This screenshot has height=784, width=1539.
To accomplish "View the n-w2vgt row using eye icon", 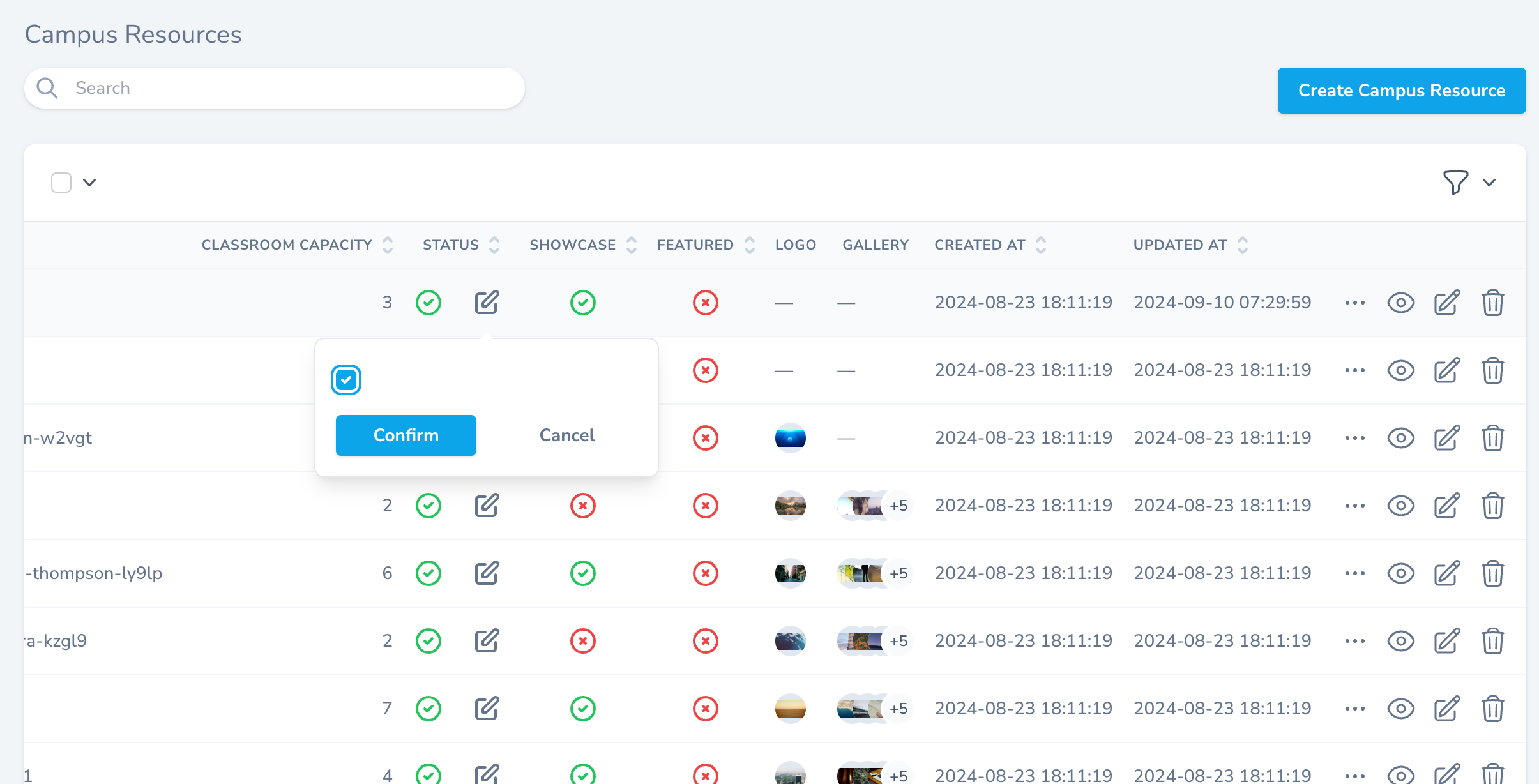I will [1400, 438].
